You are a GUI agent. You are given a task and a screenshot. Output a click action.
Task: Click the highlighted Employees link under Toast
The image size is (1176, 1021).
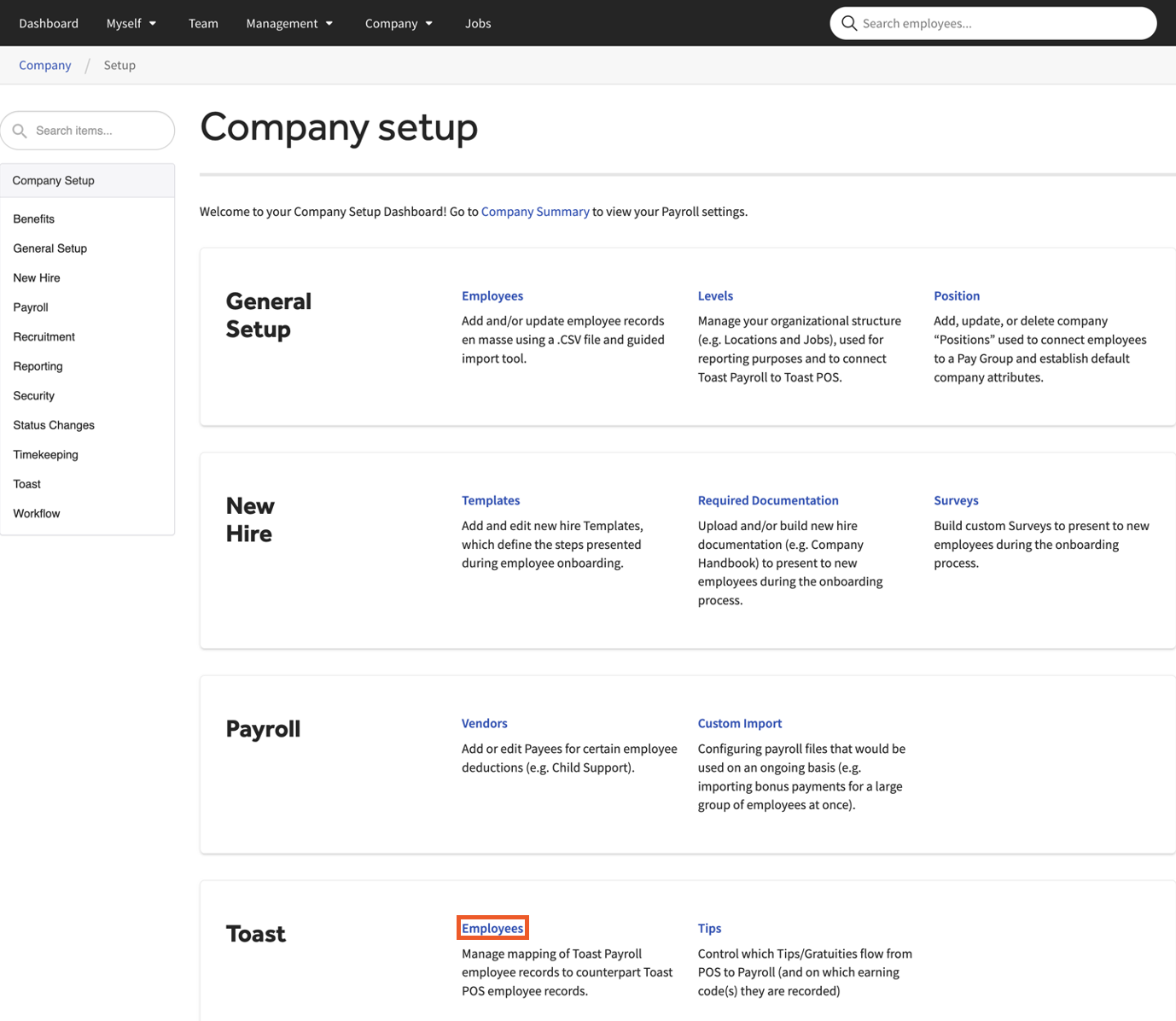[492, 928]
